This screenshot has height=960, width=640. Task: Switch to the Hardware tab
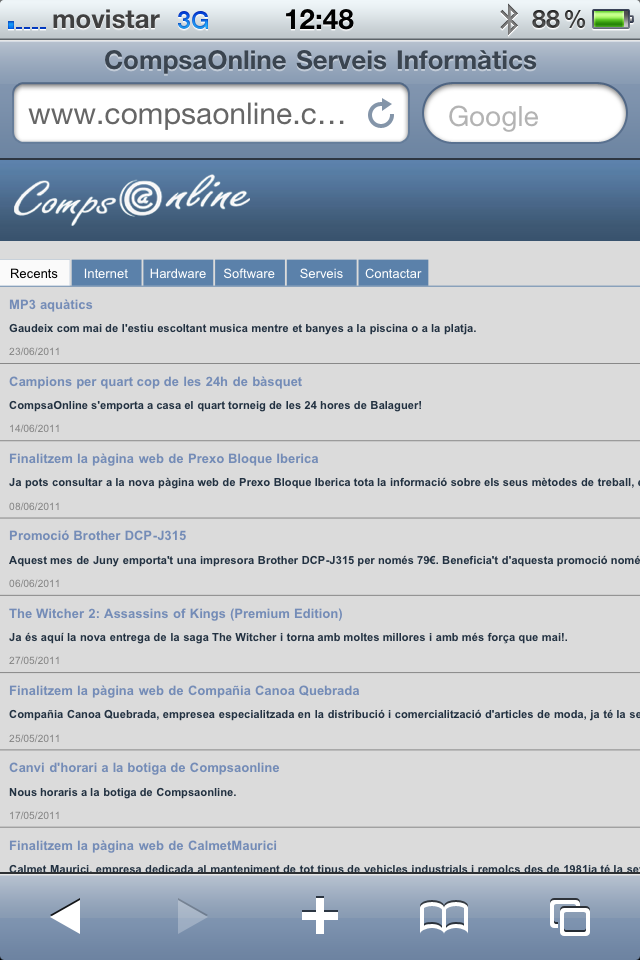(x=178, y=274)
